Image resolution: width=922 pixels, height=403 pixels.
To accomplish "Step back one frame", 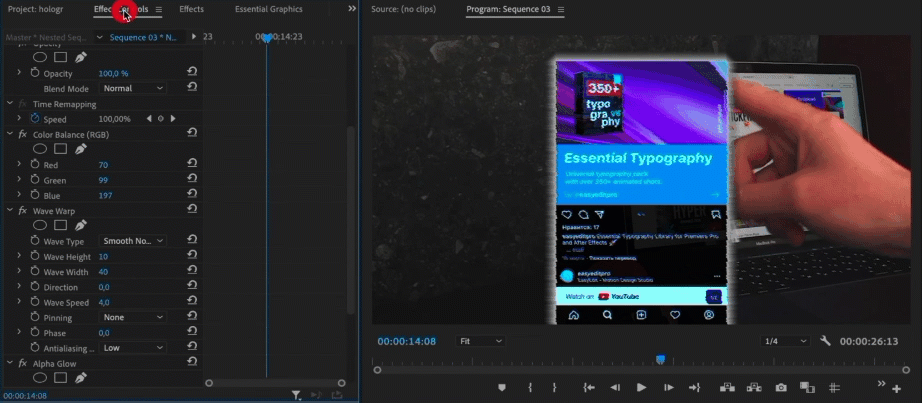I will tap(614, 387).
